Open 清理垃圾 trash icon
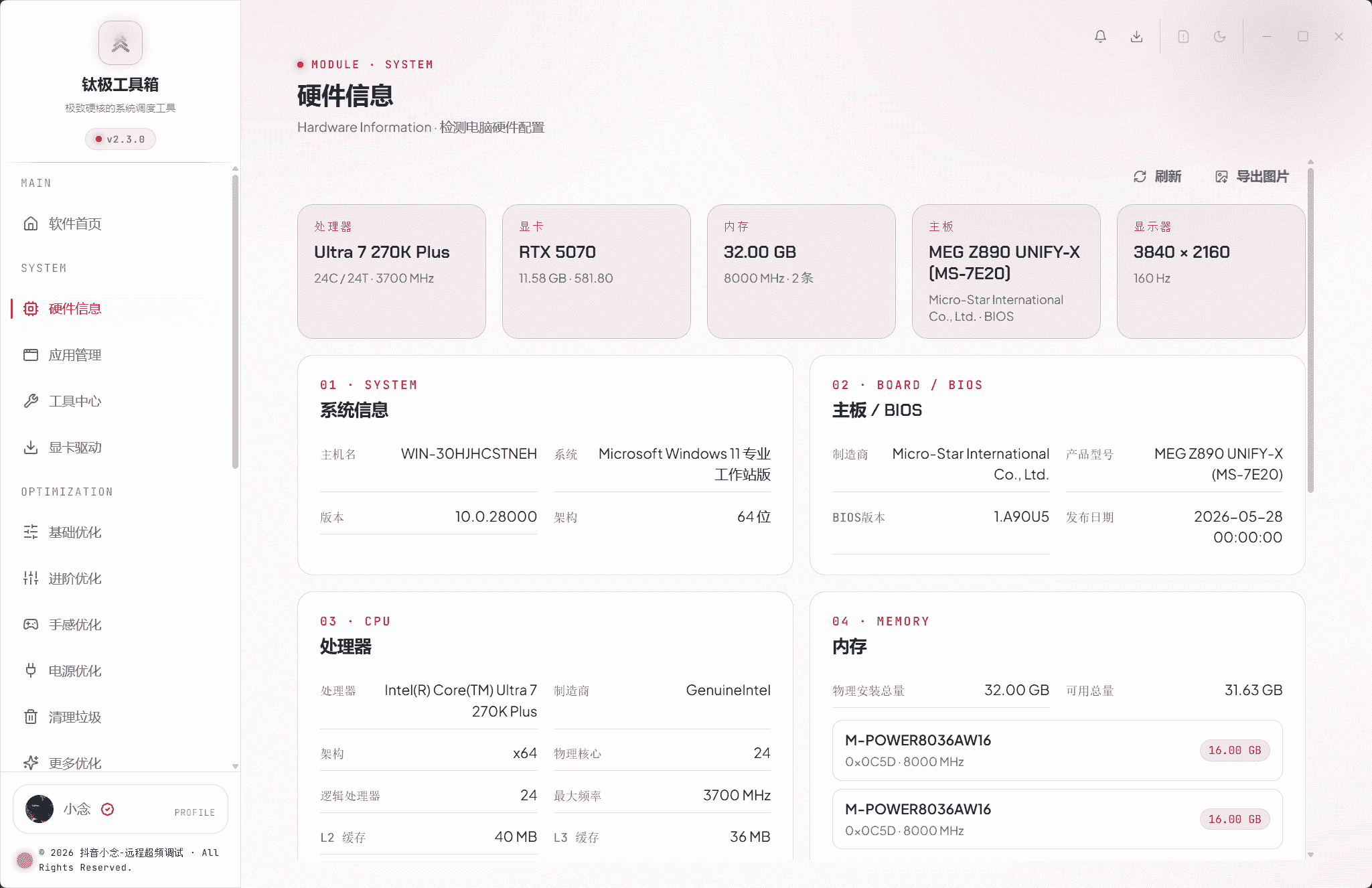1372x888 pixels. point(31,717)
